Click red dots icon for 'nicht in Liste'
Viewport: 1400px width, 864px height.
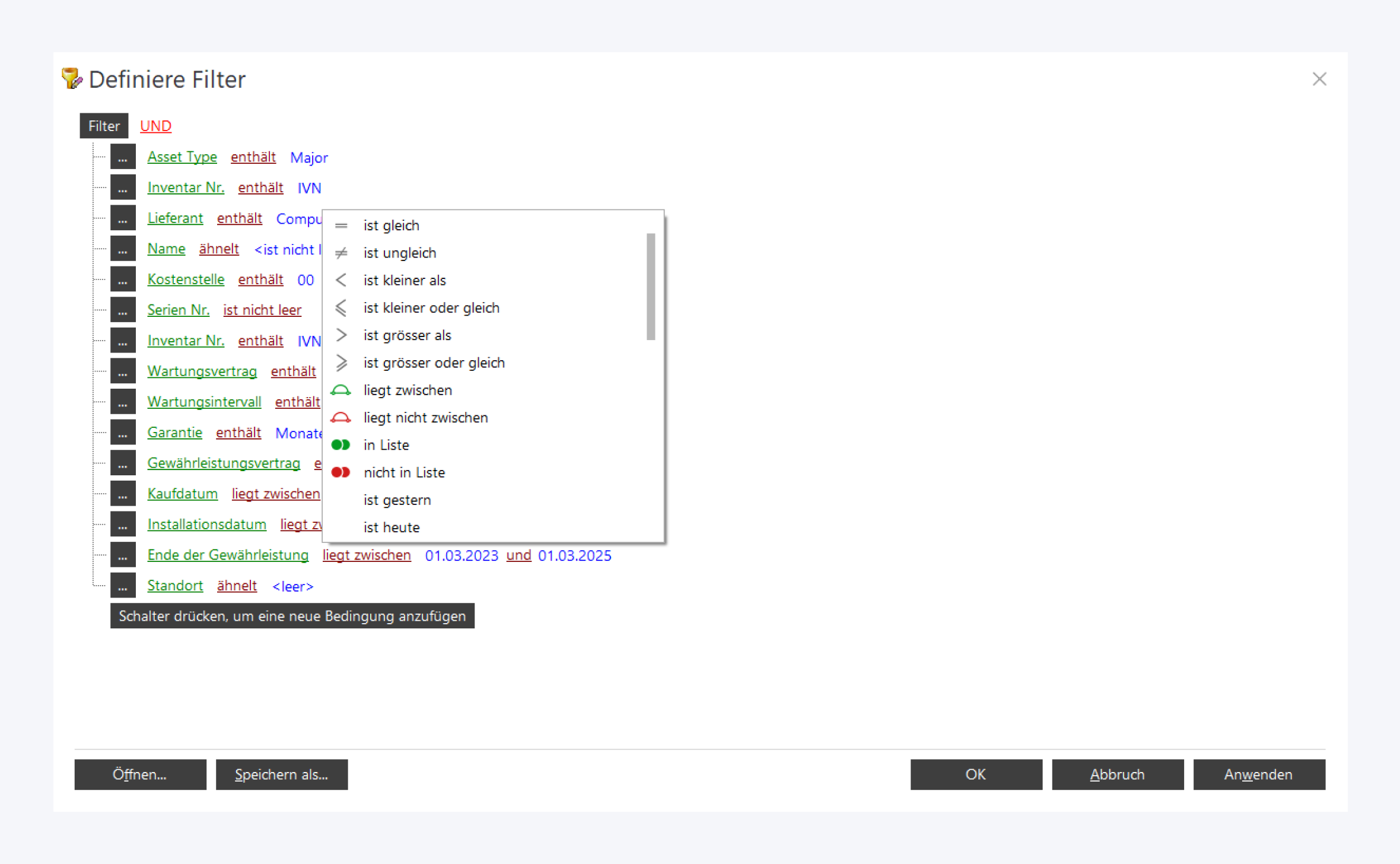click(x=341, y=472)
